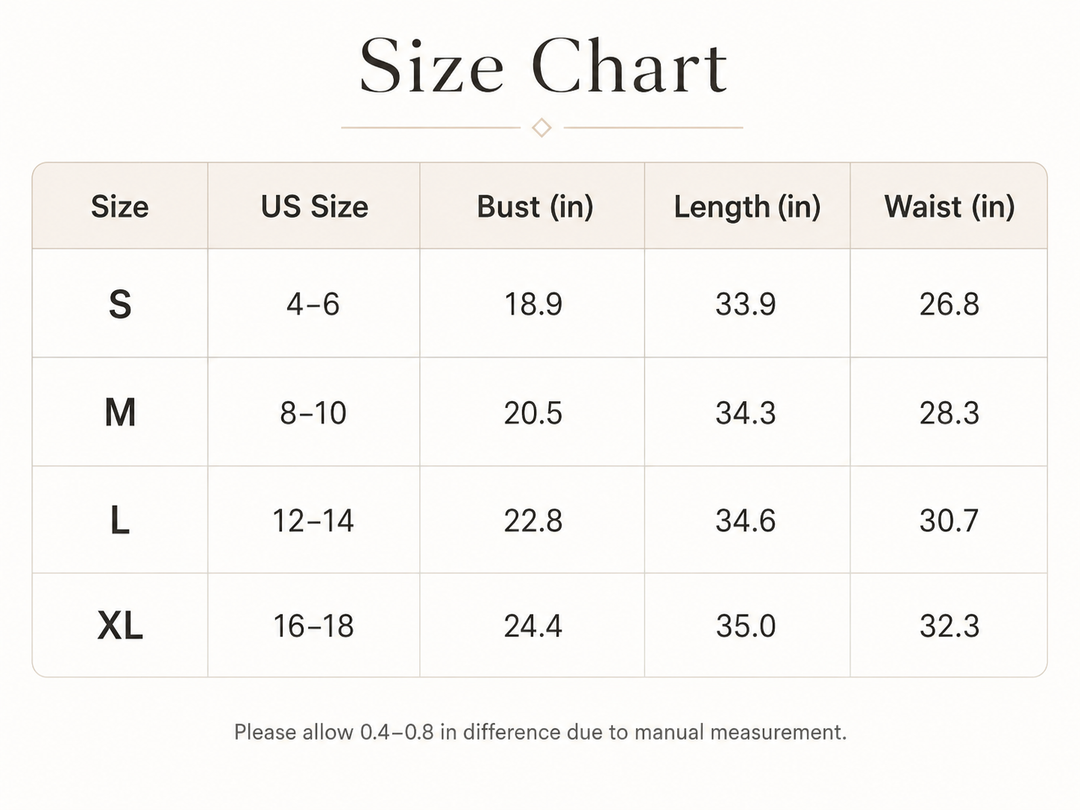Click the 12–14 US size cell
The image size is (1080, 810).
(x=313, y=520)
